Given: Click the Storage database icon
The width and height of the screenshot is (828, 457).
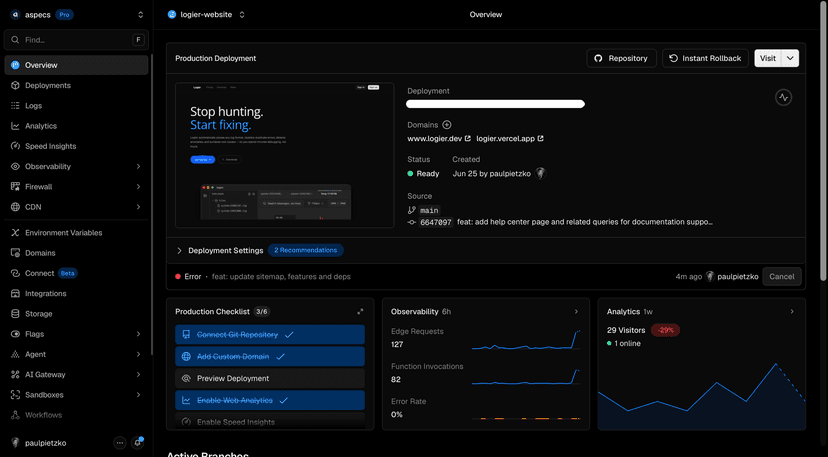Looking at the screenshot, I should tap(15, 313).
